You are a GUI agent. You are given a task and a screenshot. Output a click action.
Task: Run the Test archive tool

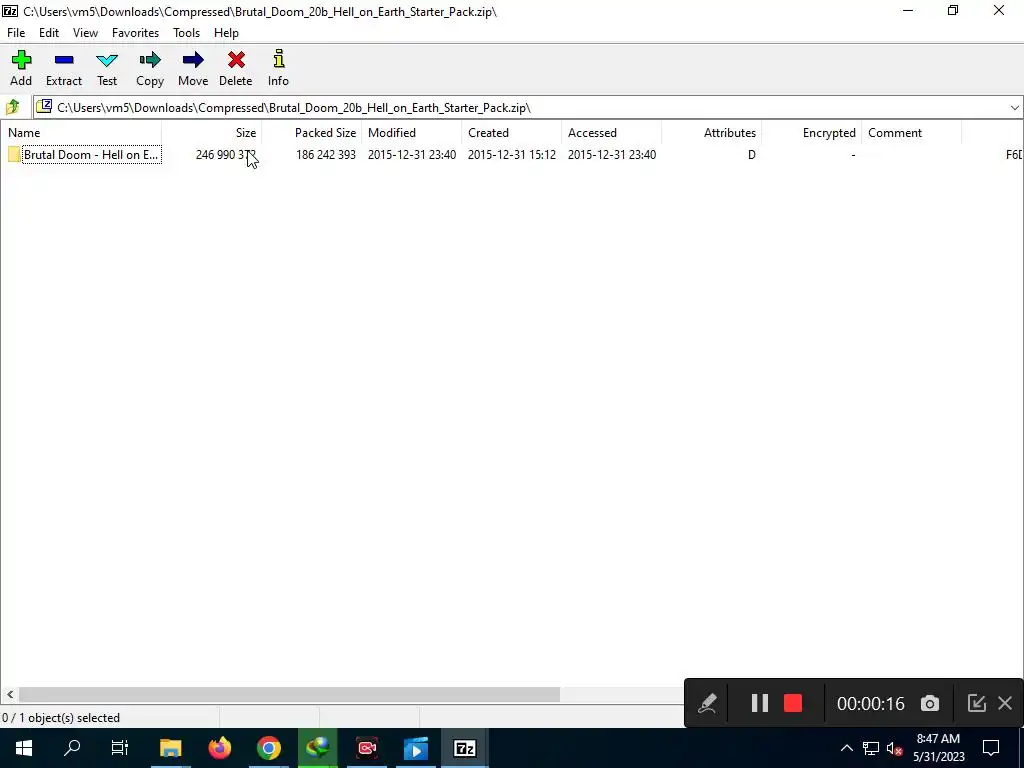(107, 68)
